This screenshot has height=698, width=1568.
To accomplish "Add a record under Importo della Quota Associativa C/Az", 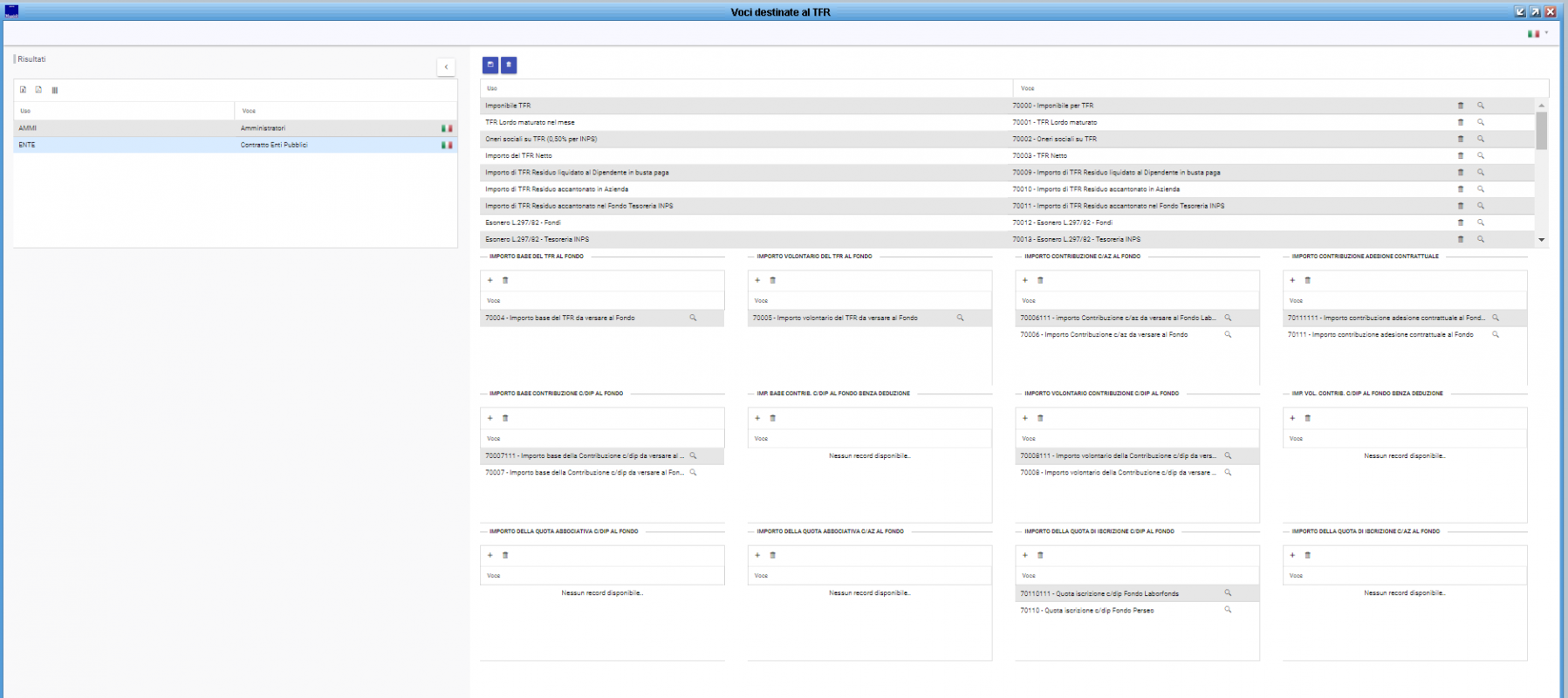I will point(757,555).
